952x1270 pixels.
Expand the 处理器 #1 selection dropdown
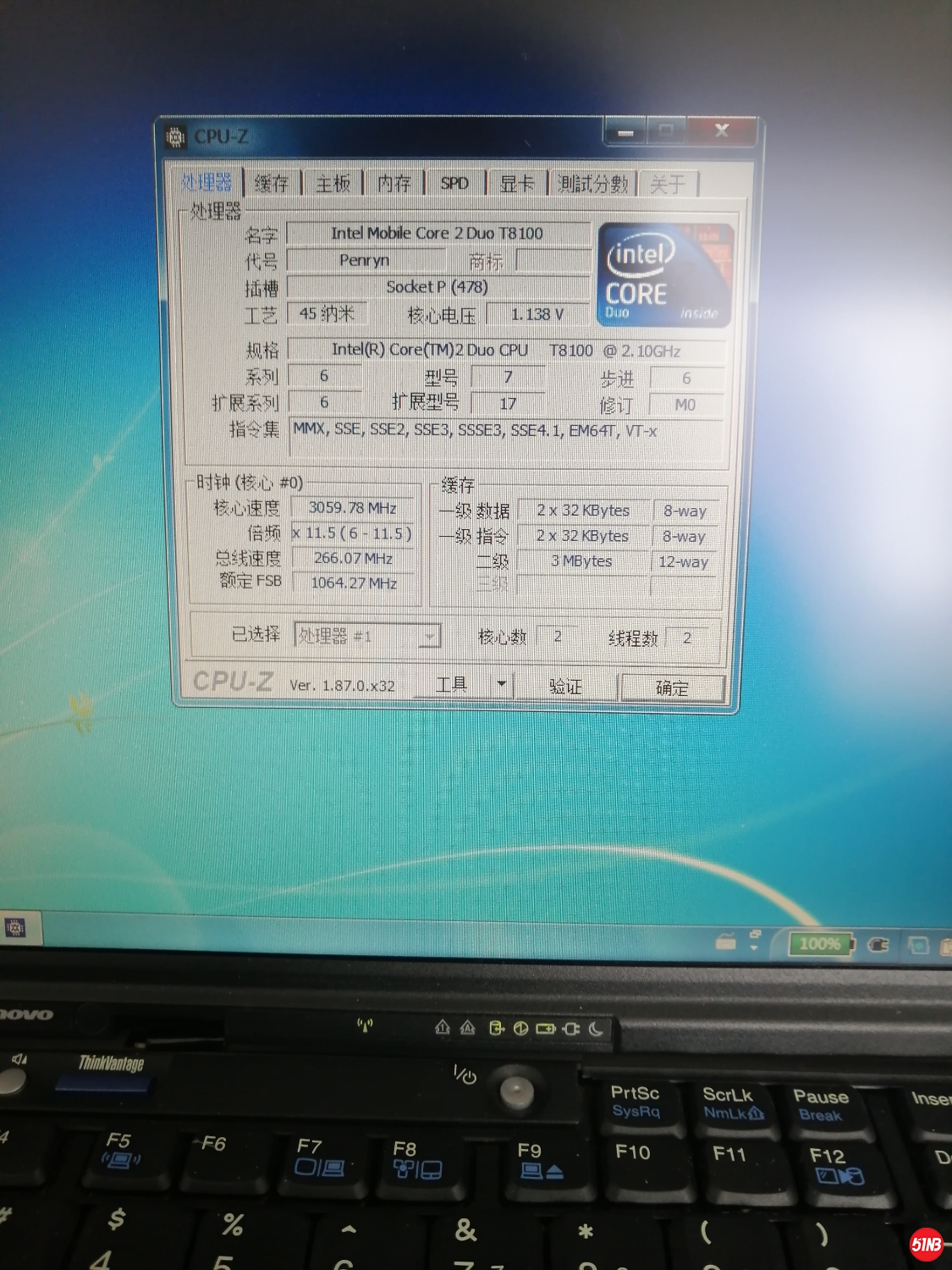[x=431, y=636]
